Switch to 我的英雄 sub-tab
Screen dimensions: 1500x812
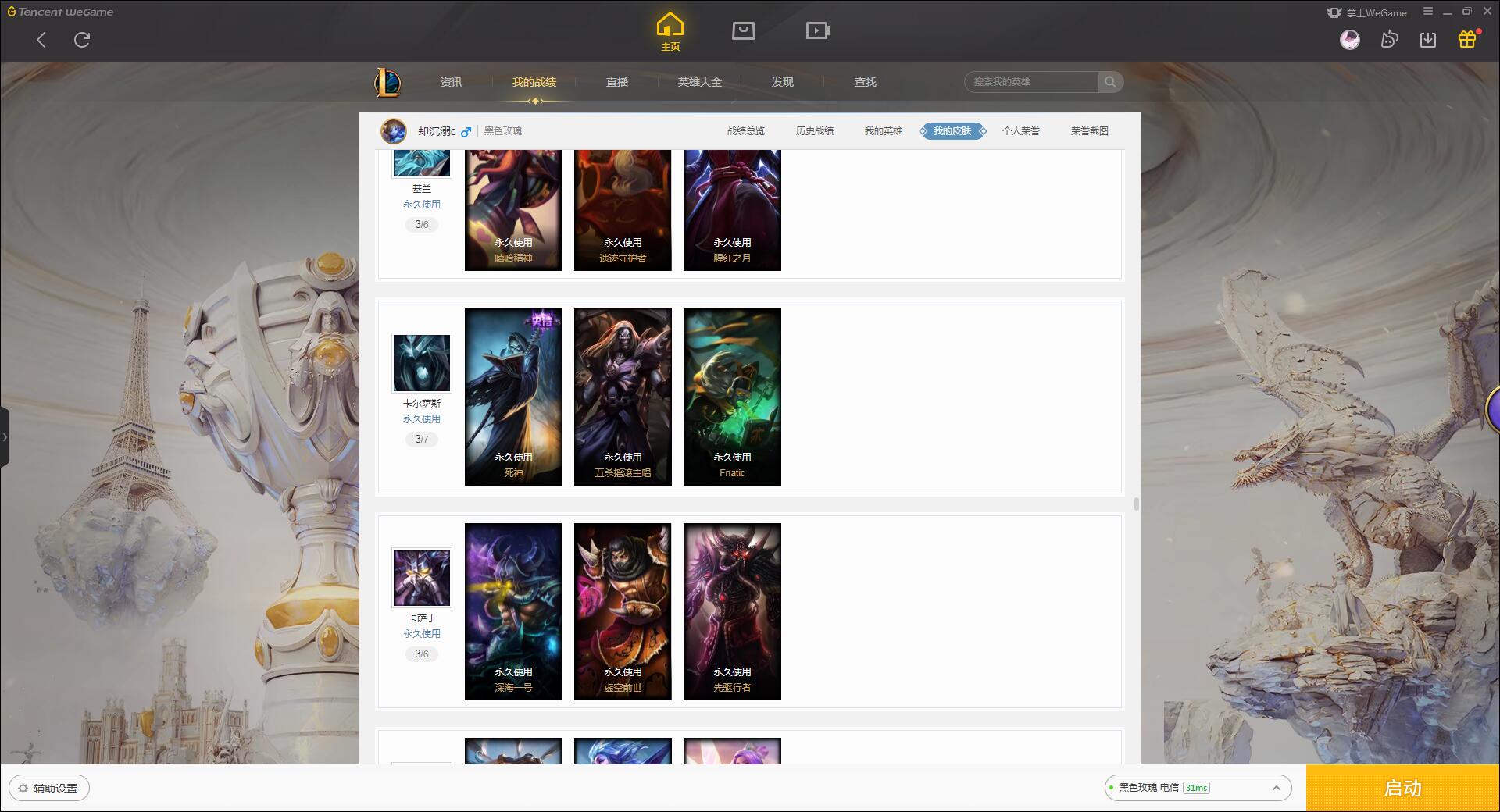pyautogui.click(x=884, y=131)
